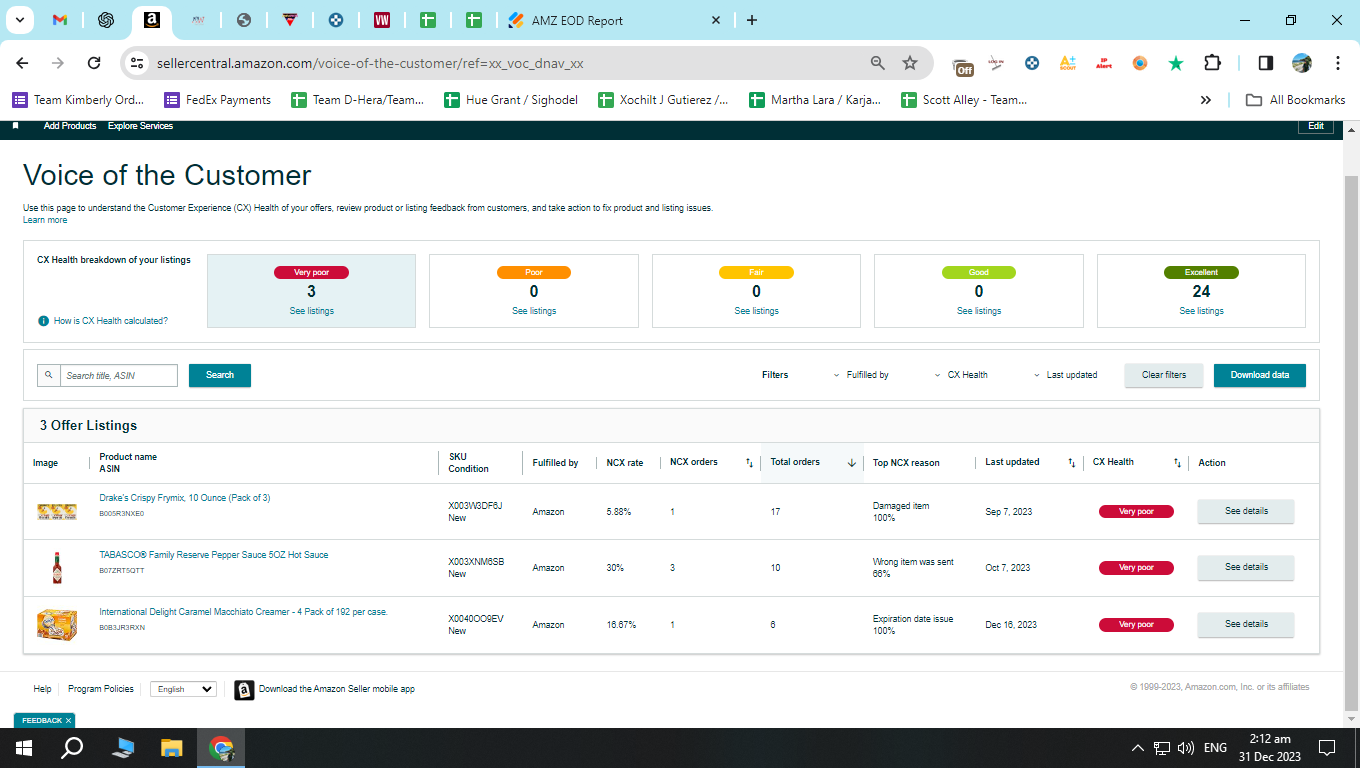This screenshot has height=768, width=1360.
Task: Click the green star extension icon
Action: coord(1176,63)
